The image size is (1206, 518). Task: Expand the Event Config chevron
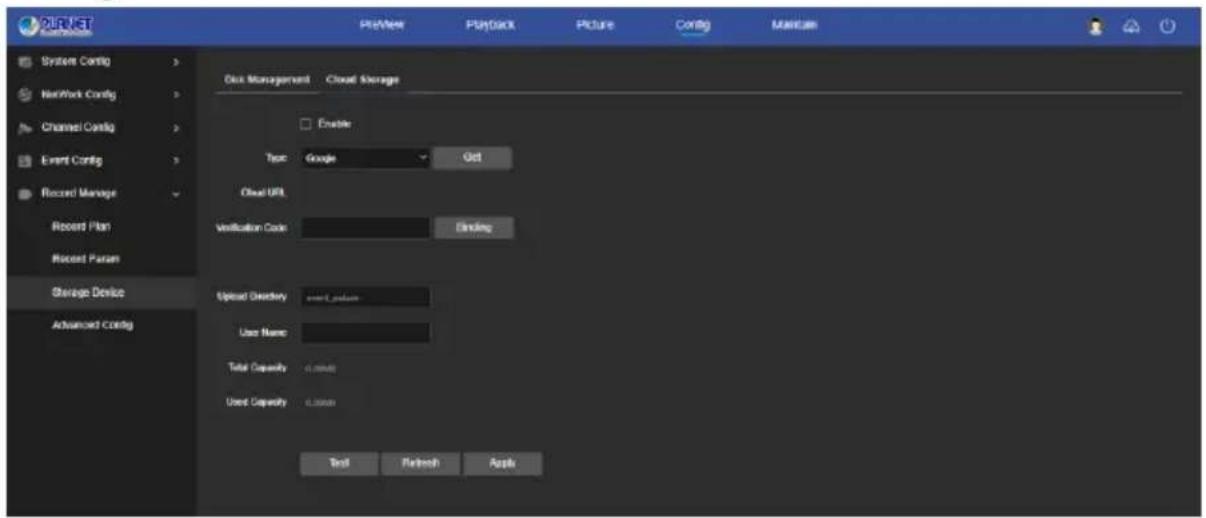pyautogui.click(x=176, y=159)
